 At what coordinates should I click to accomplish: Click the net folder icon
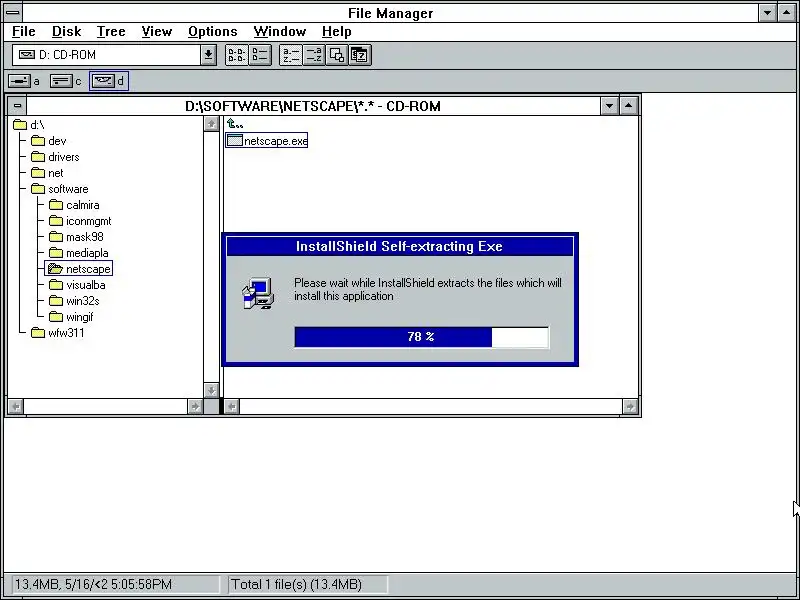click(38, 173)
